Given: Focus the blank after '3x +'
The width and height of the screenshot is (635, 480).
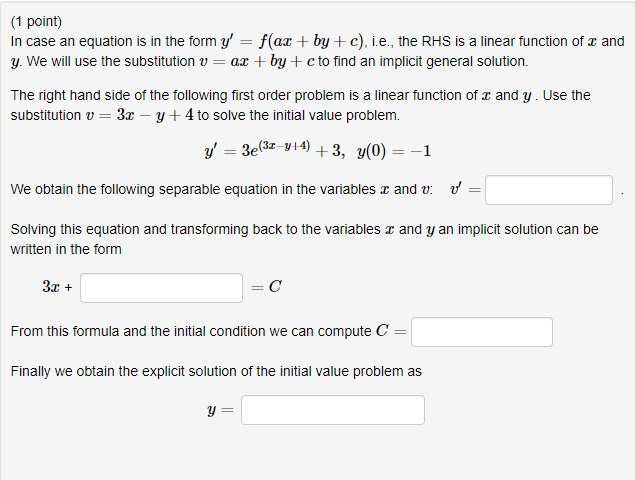Looking at the screenshot, I should pyautogui.click(x=161, y=288).
